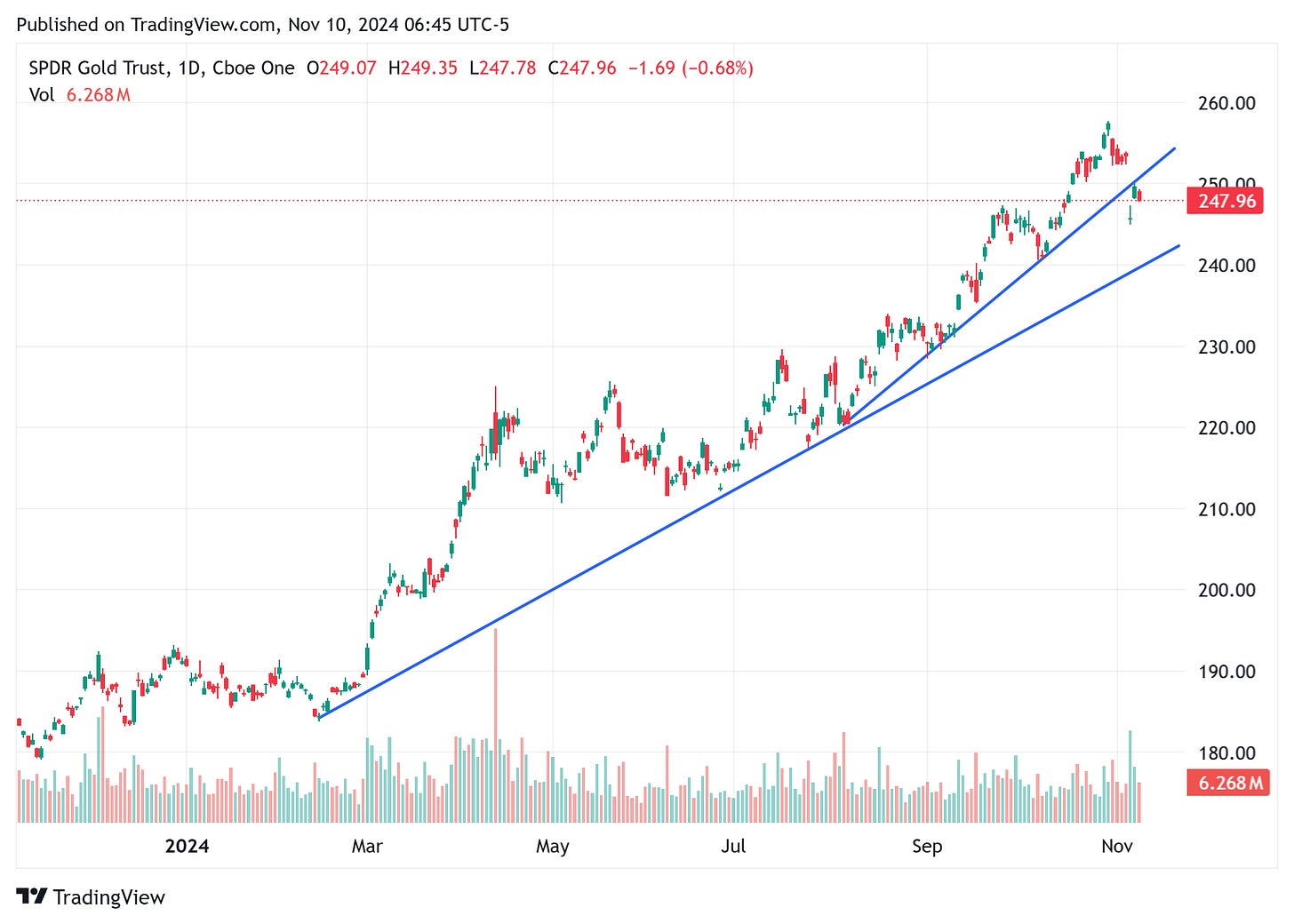Click the red 247.96 price label

[1227, 201]
